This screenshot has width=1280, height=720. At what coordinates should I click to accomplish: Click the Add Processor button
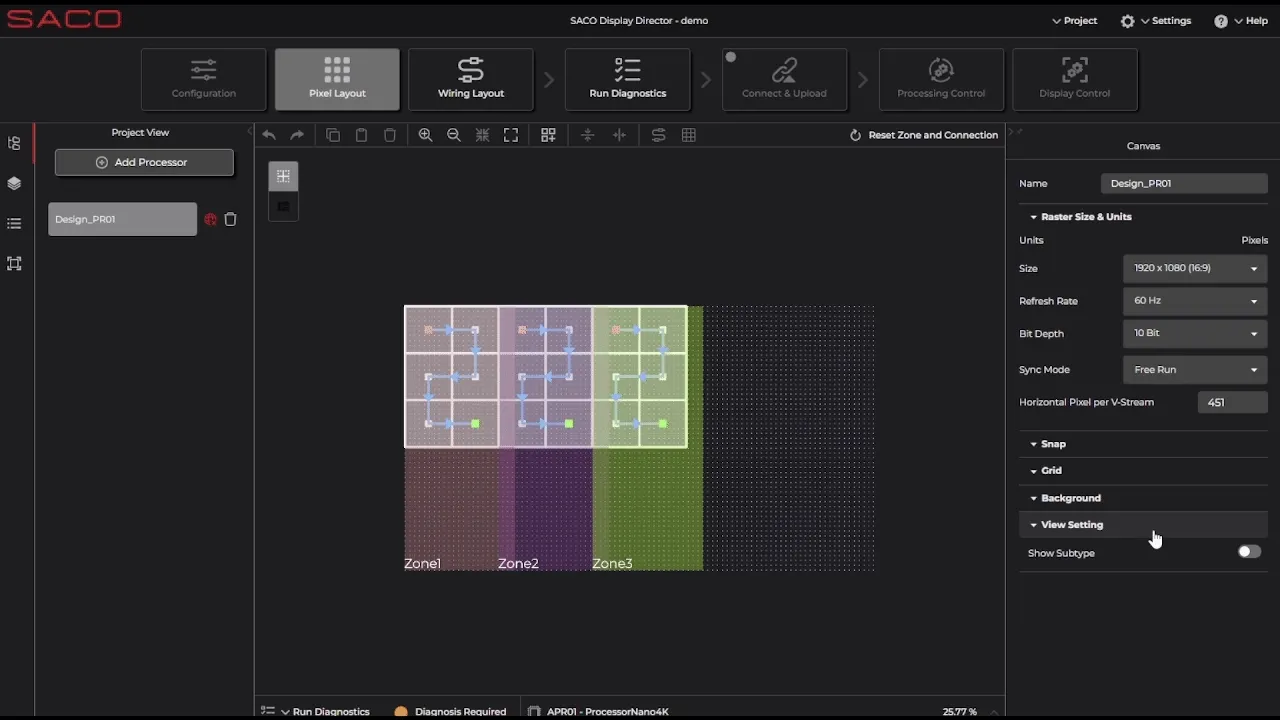[x=144, y=162]
